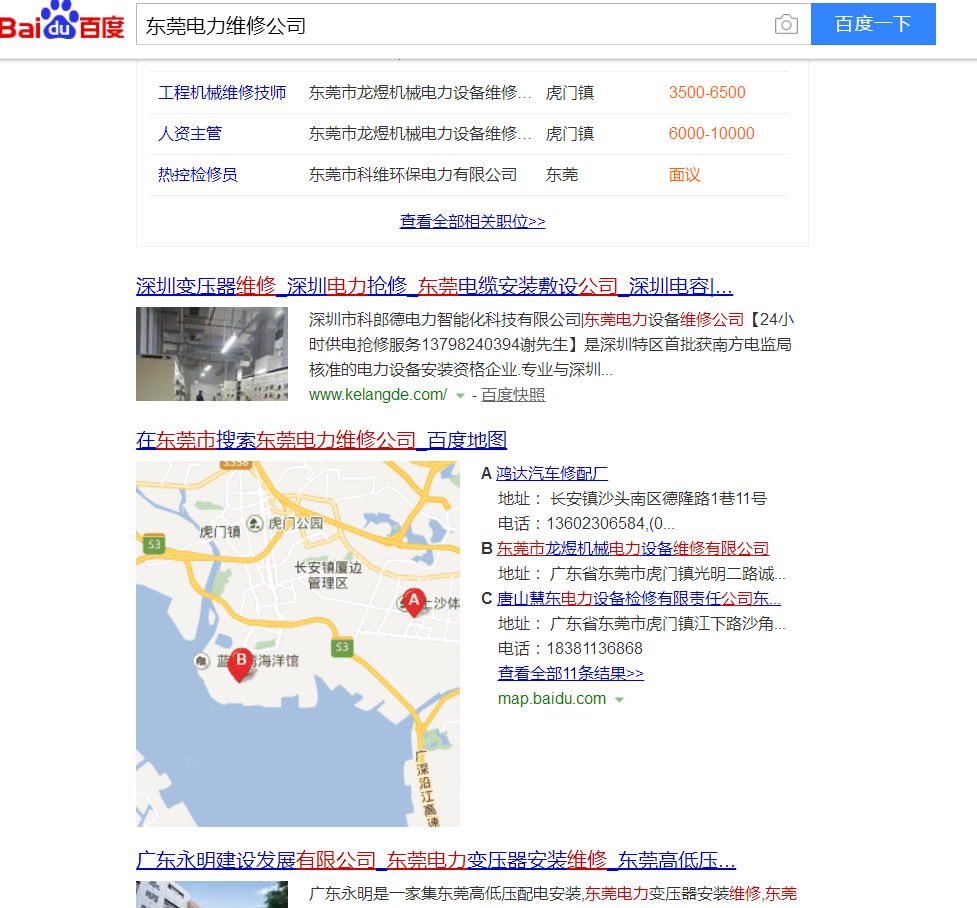Screen dimensions: 977x908
Task: Click address text 长安镇沙头南区德隆路1巷11号
Action: coord(658,499)
